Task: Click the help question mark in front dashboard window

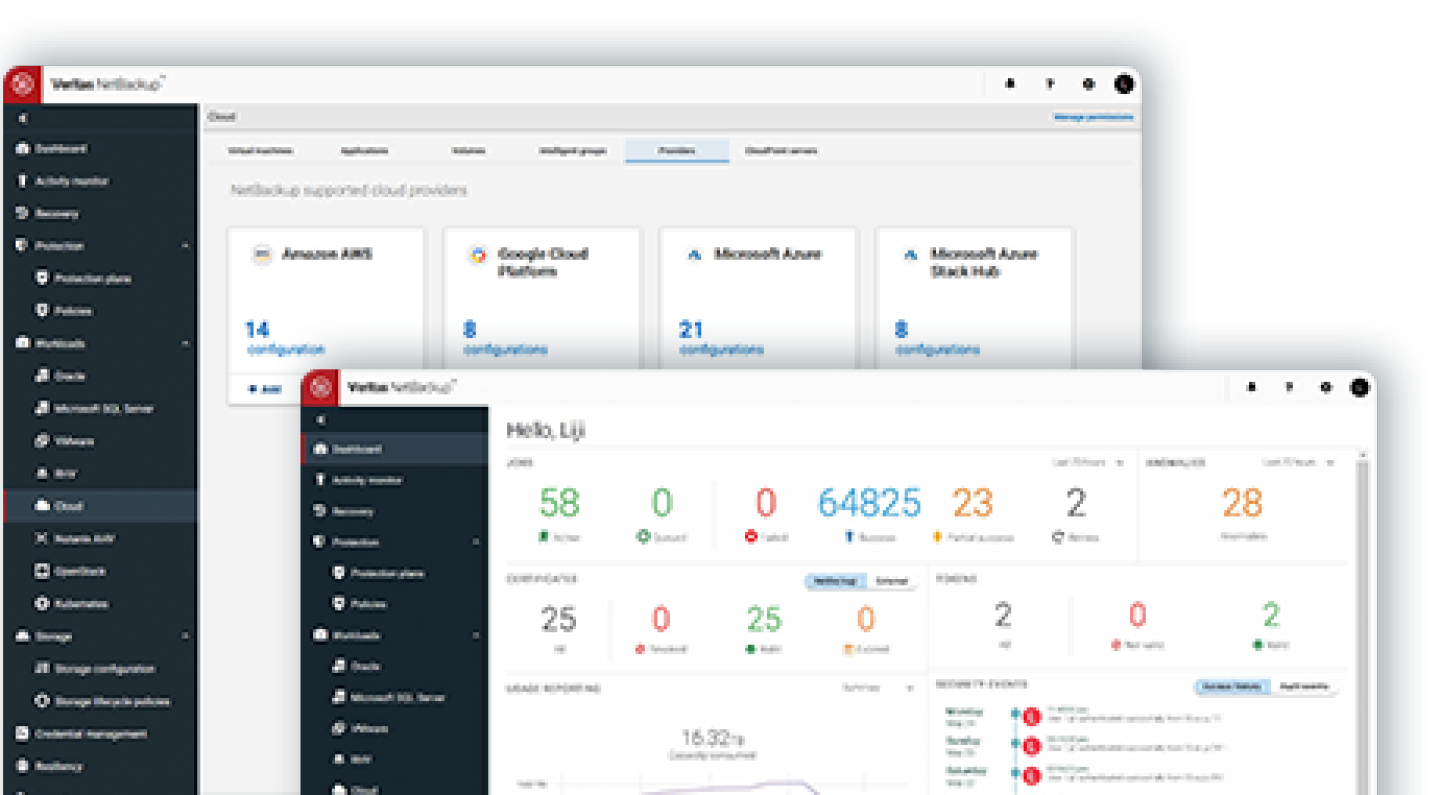Action: click(1289, 387)
